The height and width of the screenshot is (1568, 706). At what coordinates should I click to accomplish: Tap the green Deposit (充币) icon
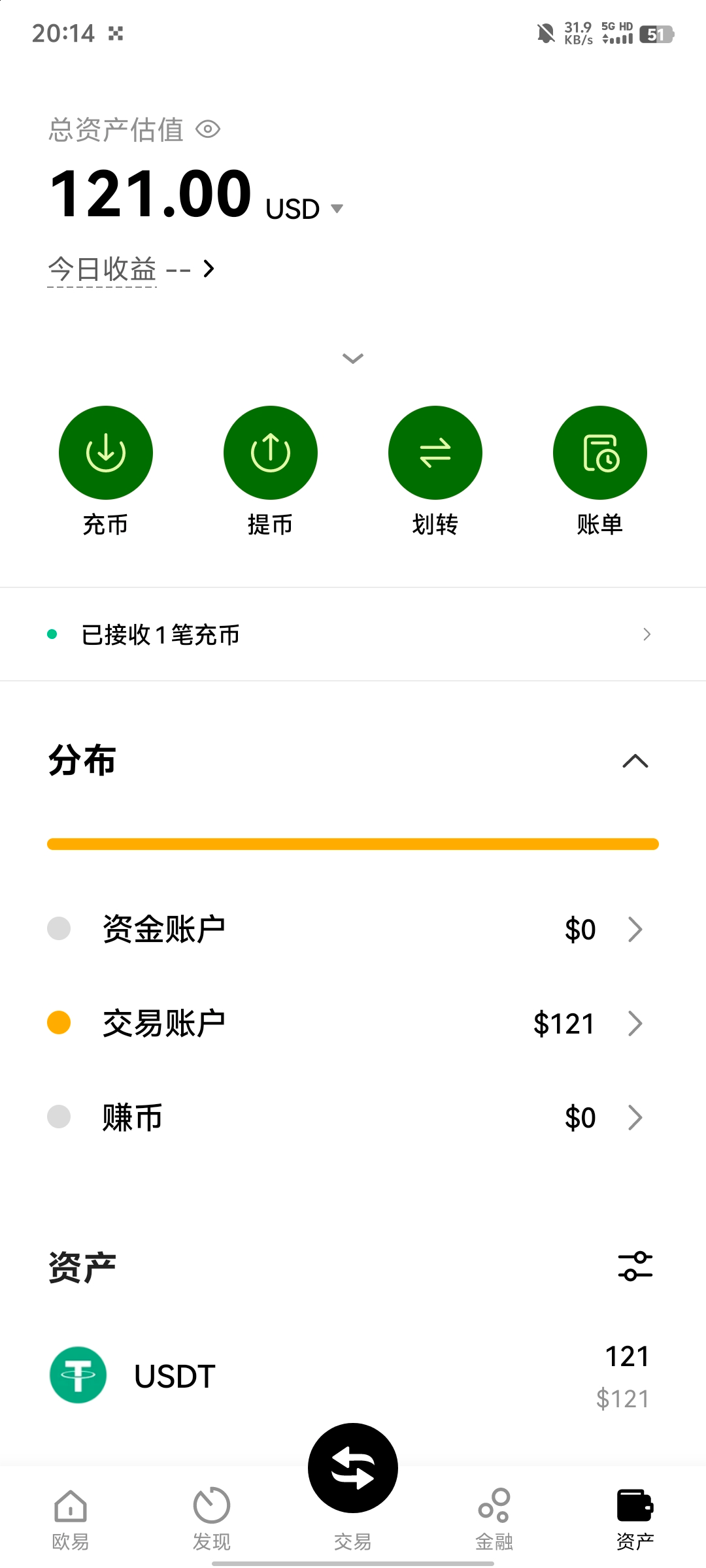point(106,453)
